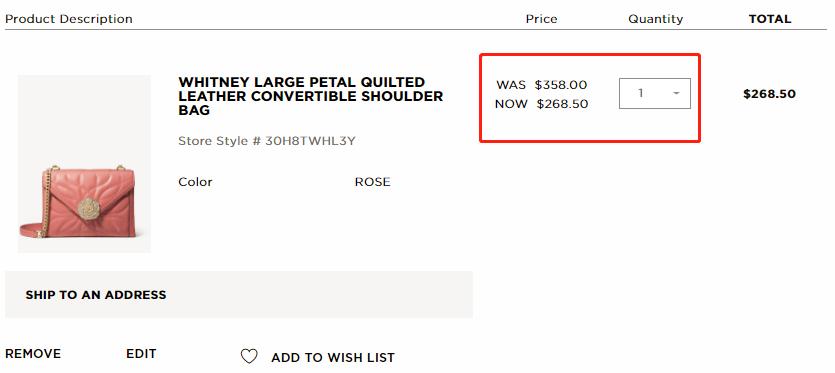Click the Price column header
Screen dimensions: 835x373
pos(542,19)
